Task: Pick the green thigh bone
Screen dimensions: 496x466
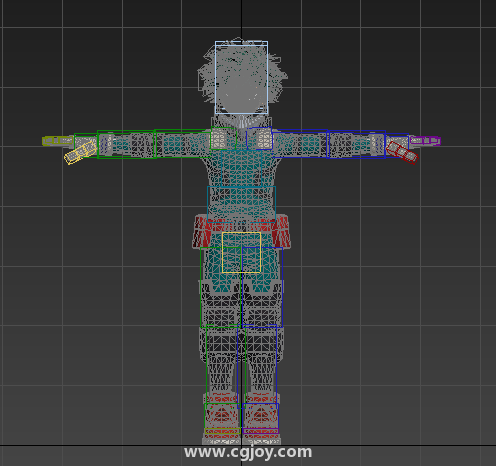Action: point(220,287)
